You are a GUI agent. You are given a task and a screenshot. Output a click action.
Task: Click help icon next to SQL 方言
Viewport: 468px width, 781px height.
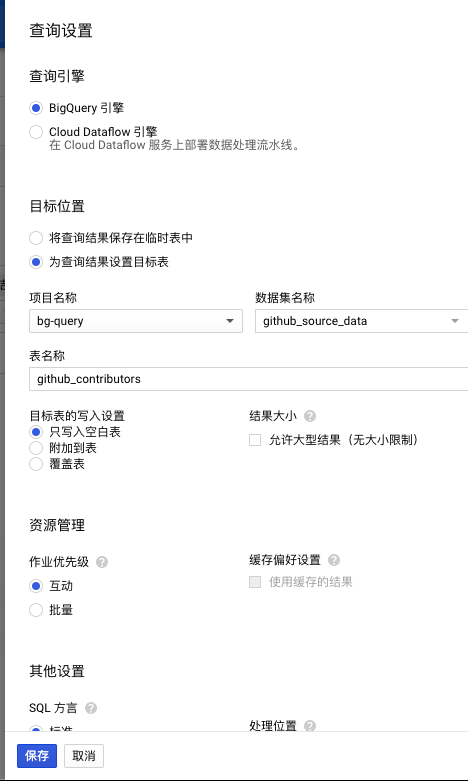point(91,708)
